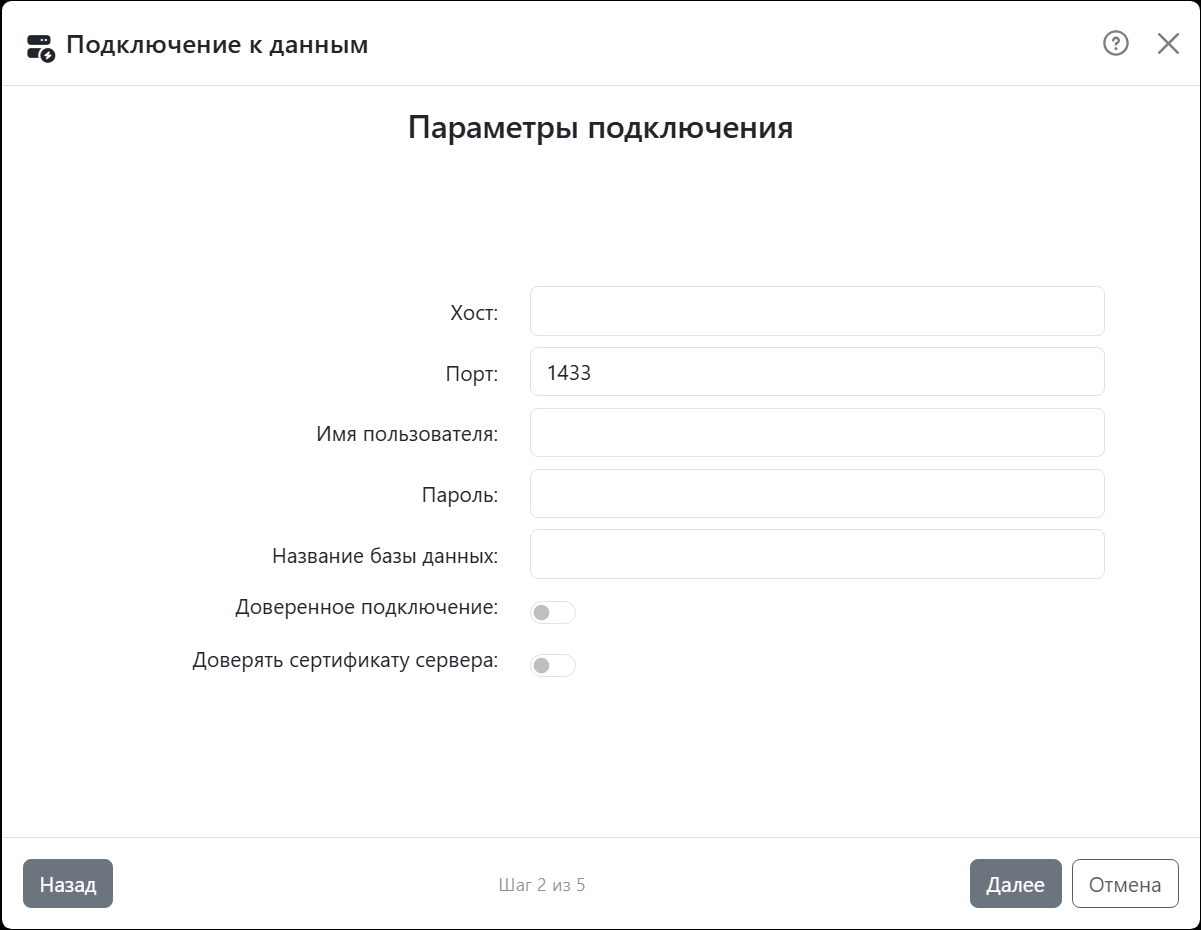This screenshot has width=1201, height=930.
Task: Focus the Имя пользователя input field
Action: pyautogui.click(x=817, y=433)
